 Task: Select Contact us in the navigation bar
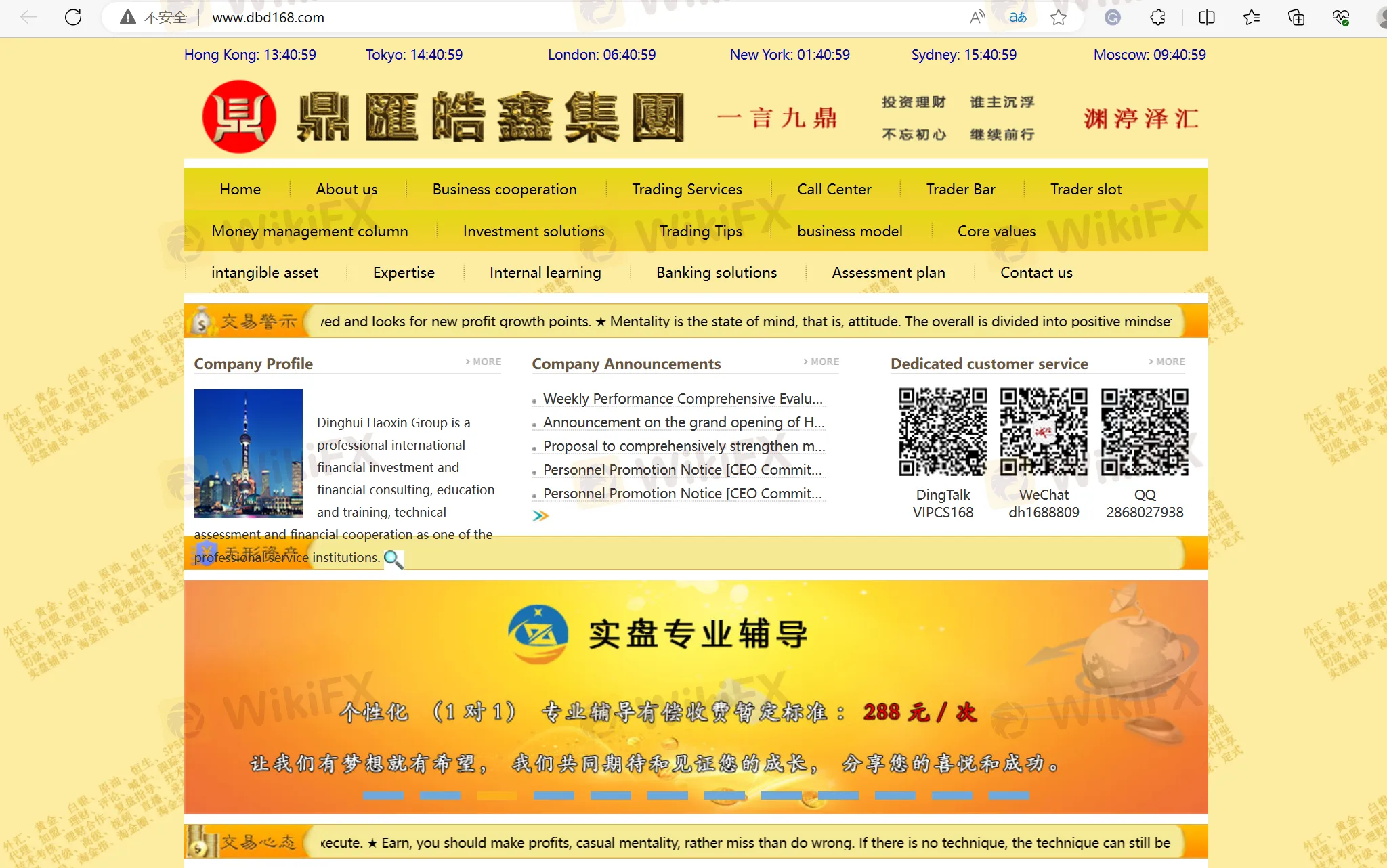[x=1036, y=272]
